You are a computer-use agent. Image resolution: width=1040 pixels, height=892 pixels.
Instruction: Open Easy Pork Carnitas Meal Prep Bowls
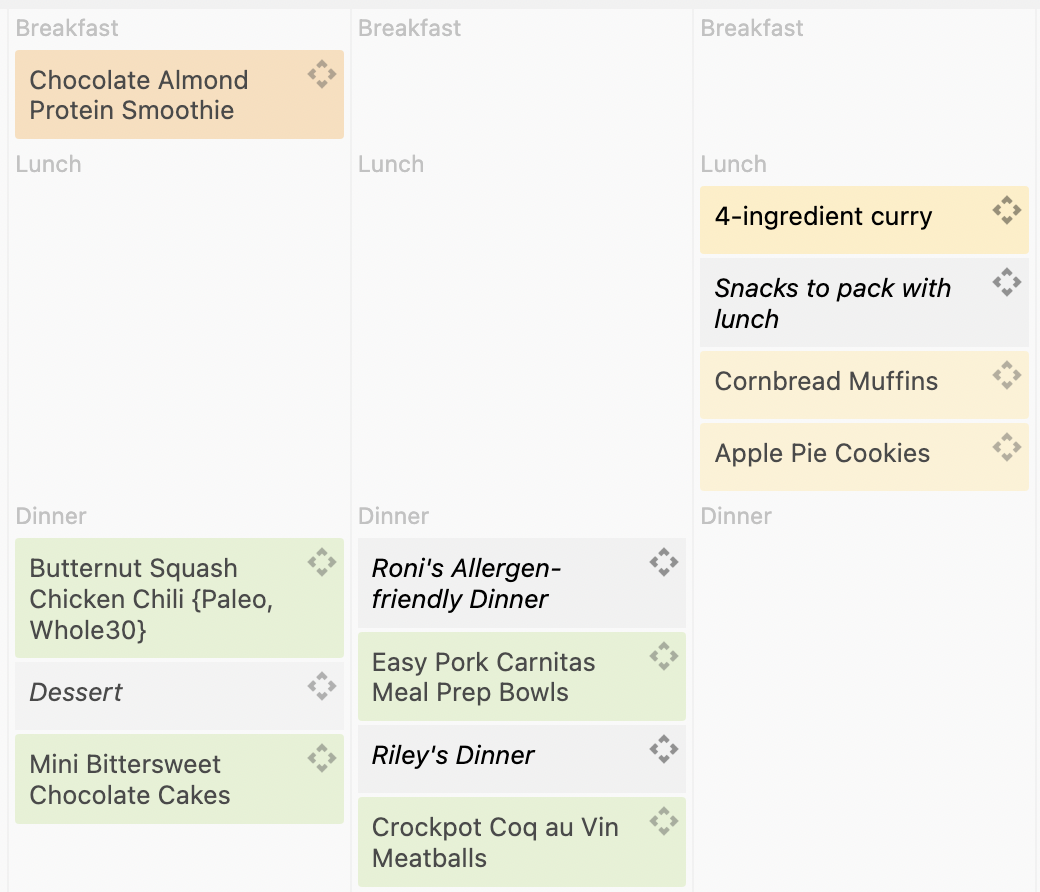click(x=483, y=677)
